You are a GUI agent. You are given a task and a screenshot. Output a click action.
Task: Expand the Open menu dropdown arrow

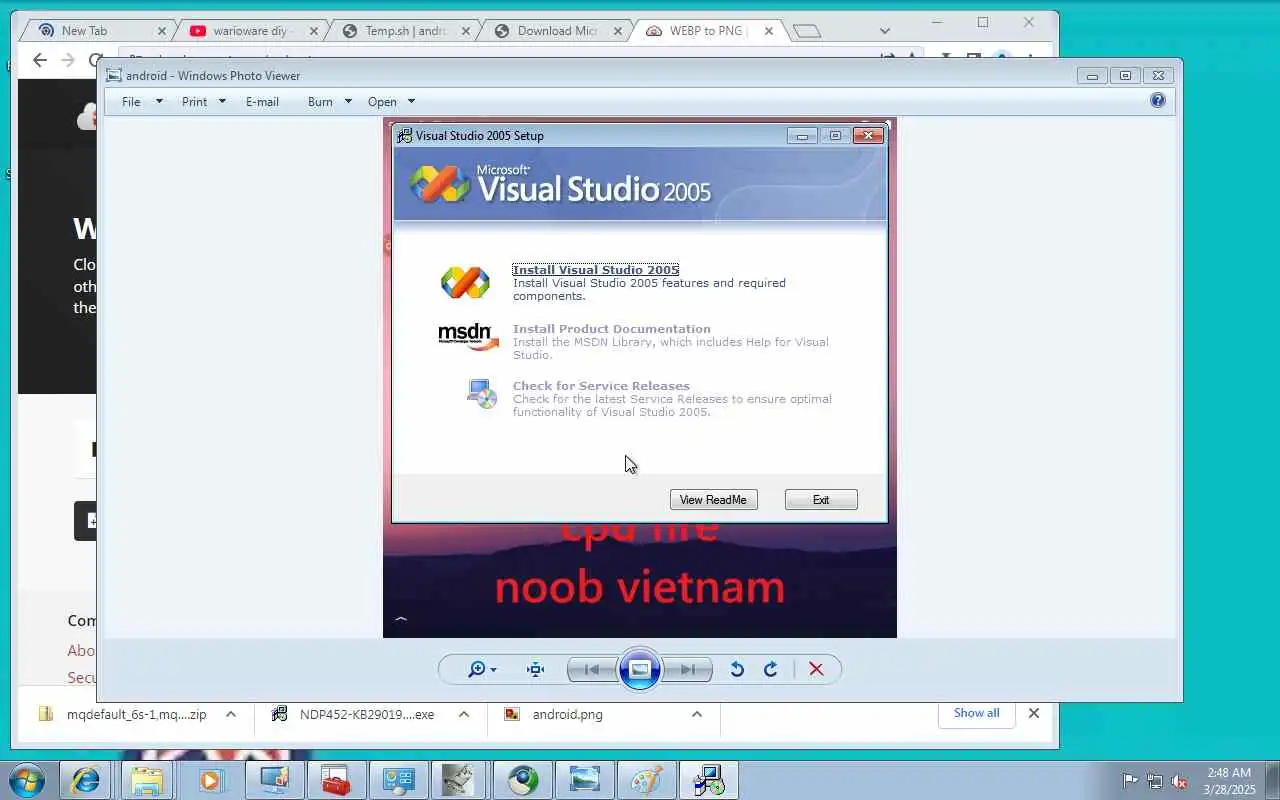(x=411, y=101)
